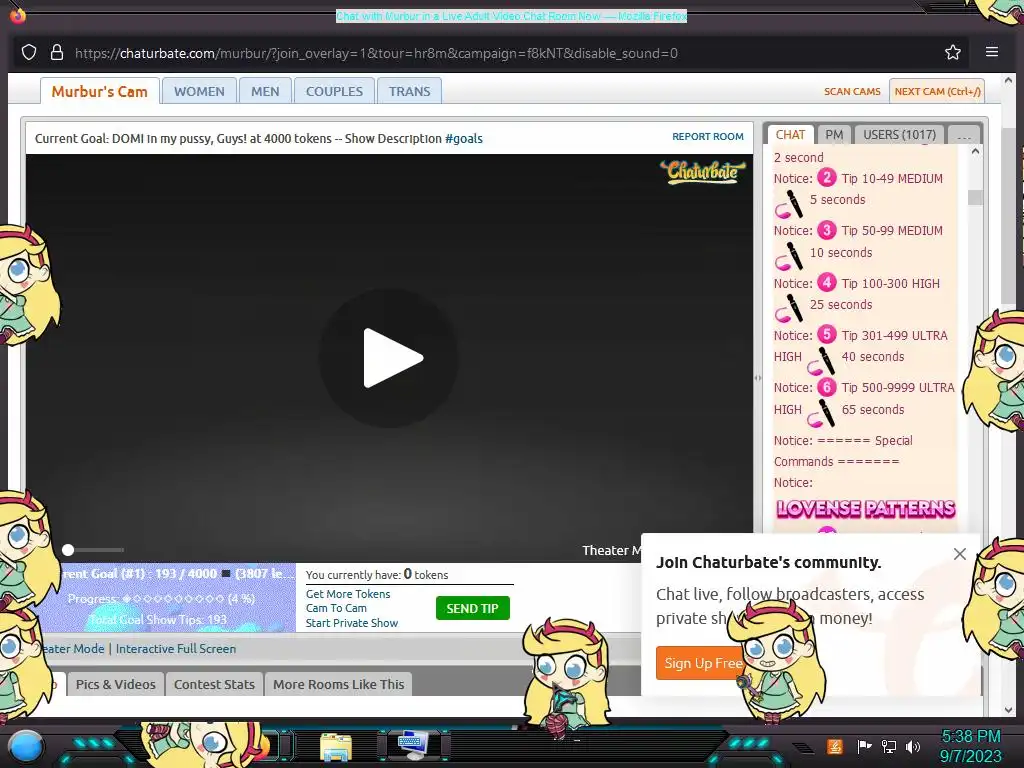
Task: Open the COUPLES tab
Action: 334,91
